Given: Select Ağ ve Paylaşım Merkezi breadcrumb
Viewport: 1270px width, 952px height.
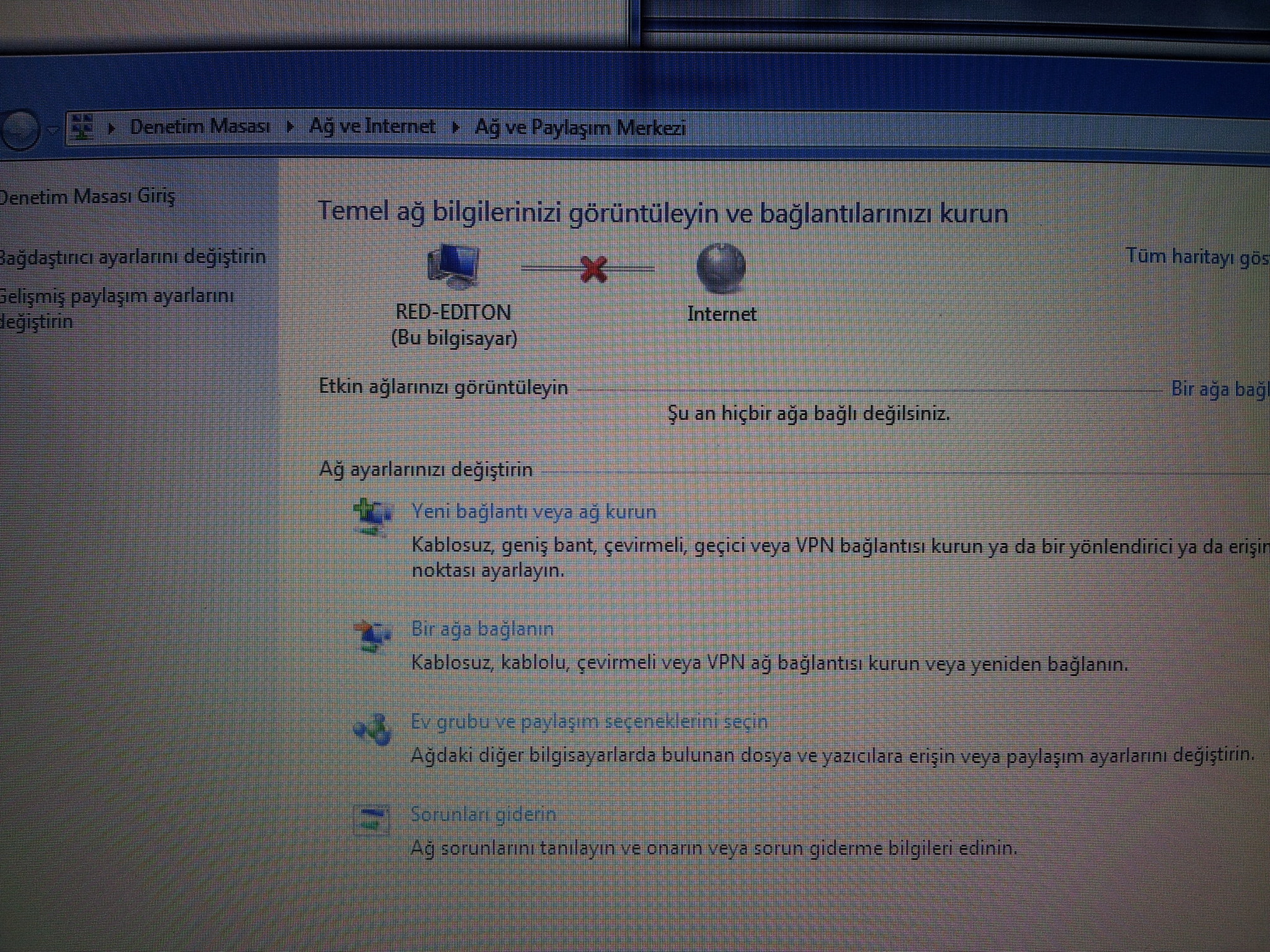Looking at the screenshot, I should coord(580,128).
